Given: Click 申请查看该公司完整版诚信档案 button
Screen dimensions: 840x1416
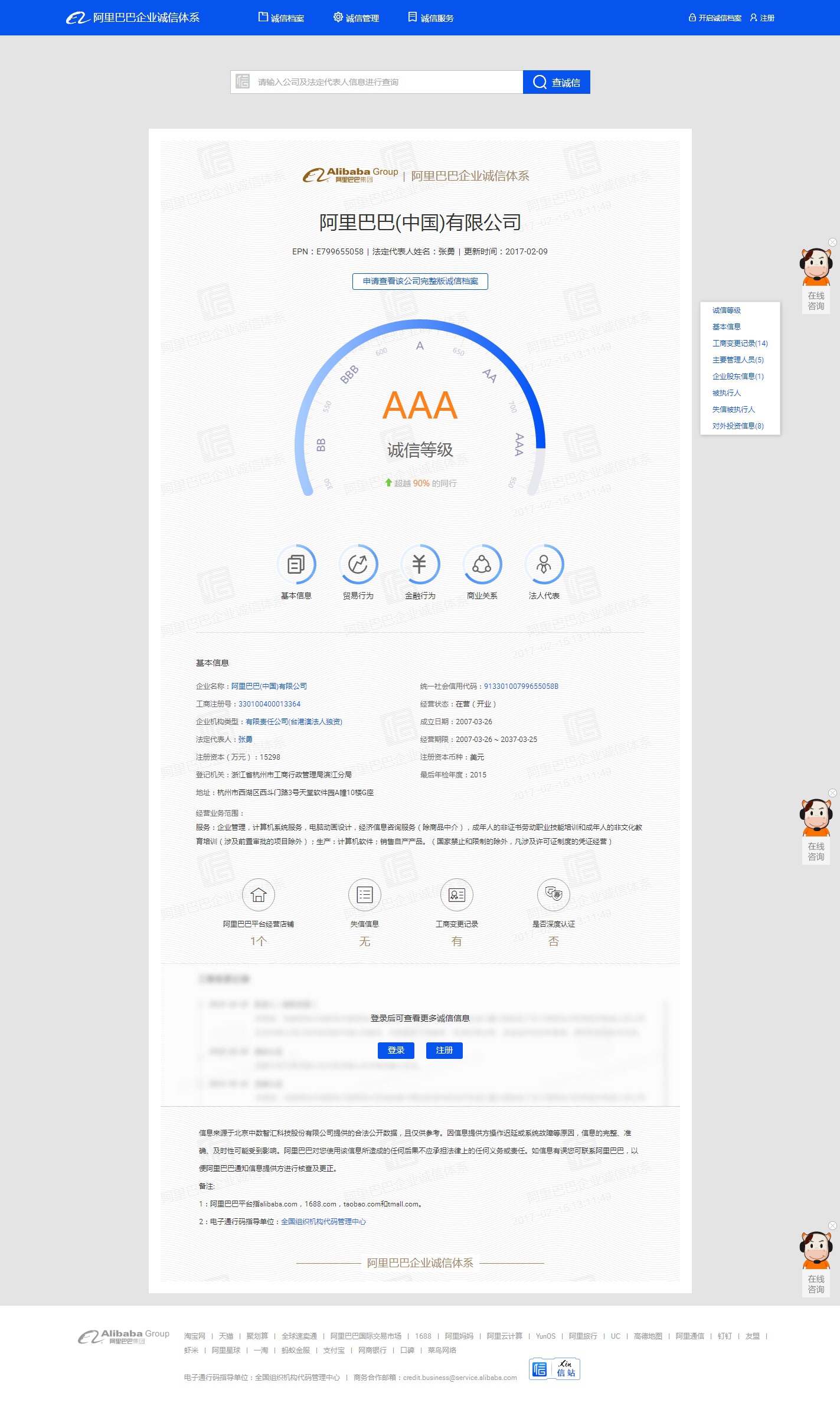Looking at the screenshot, I should click(x=420, y=281).
